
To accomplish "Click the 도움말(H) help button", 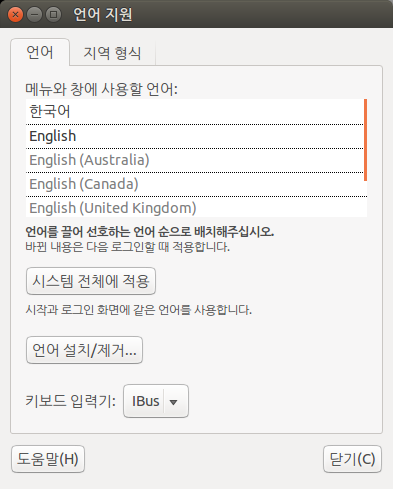I will coord(48,459).
